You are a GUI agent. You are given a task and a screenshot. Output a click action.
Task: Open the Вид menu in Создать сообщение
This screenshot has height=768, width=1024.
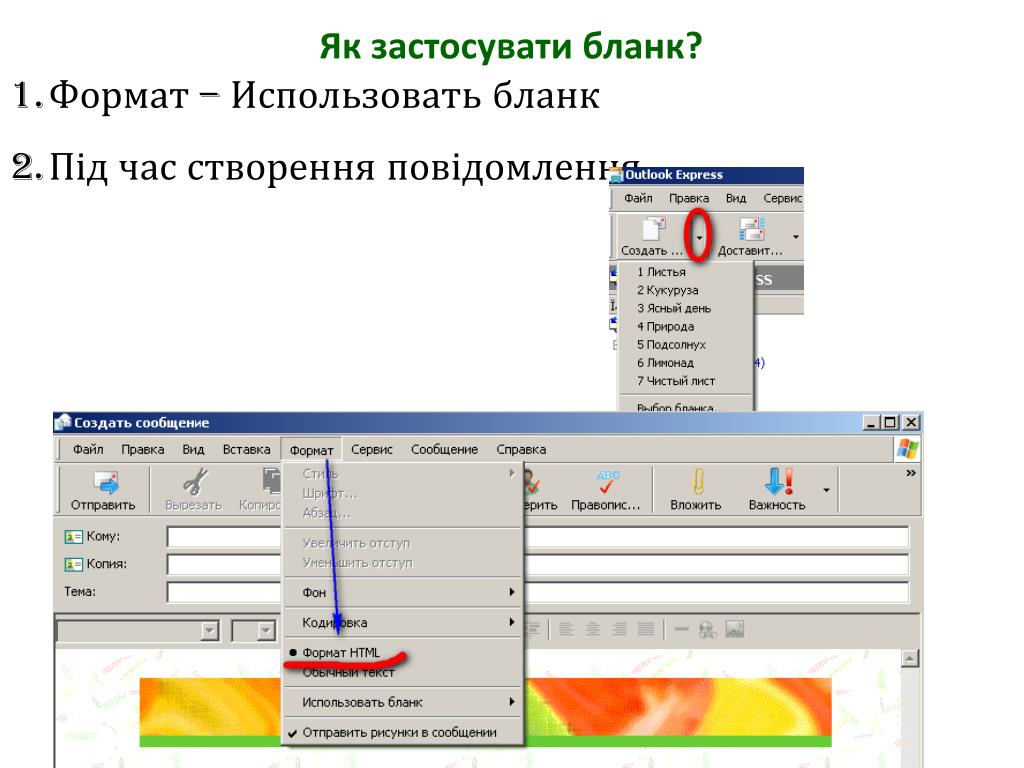coord(193,449)
